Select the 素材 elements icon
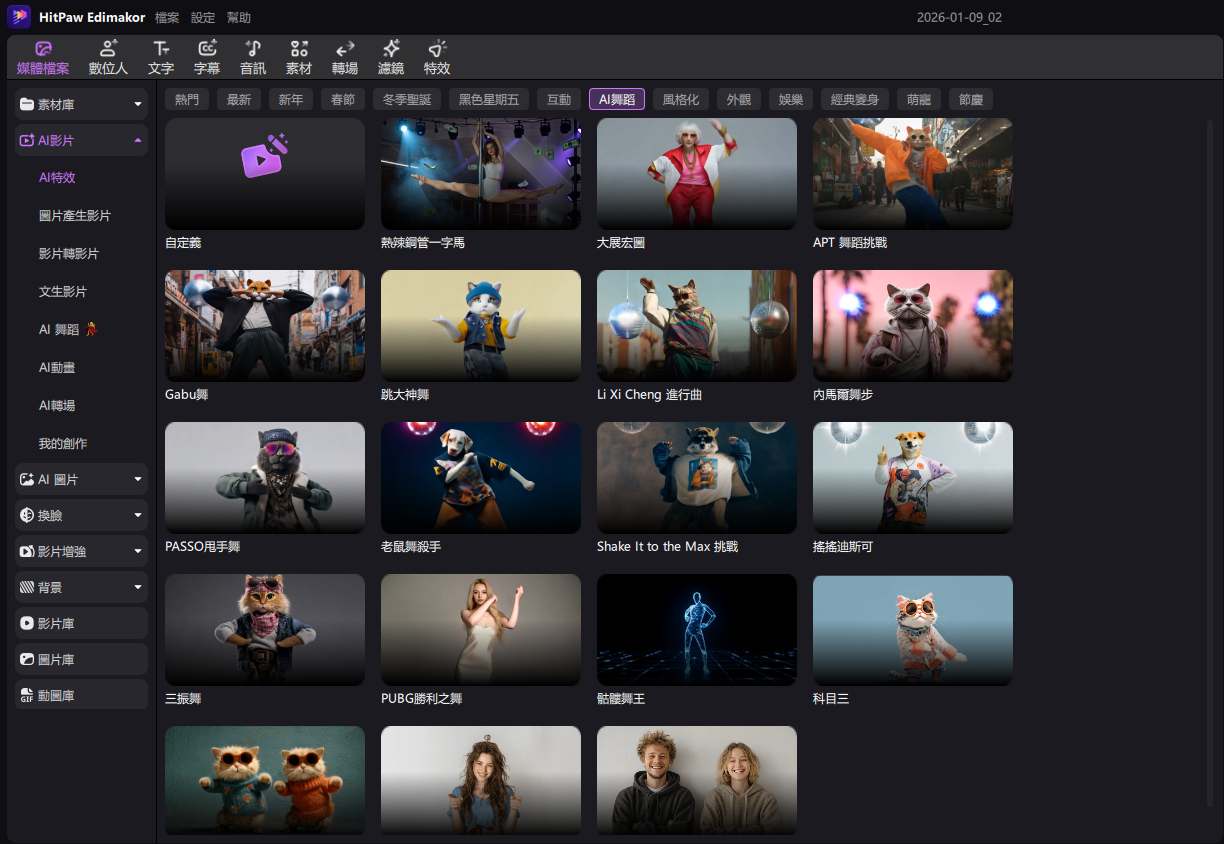This screenshot has width=1224, height=844. [299, 58]
